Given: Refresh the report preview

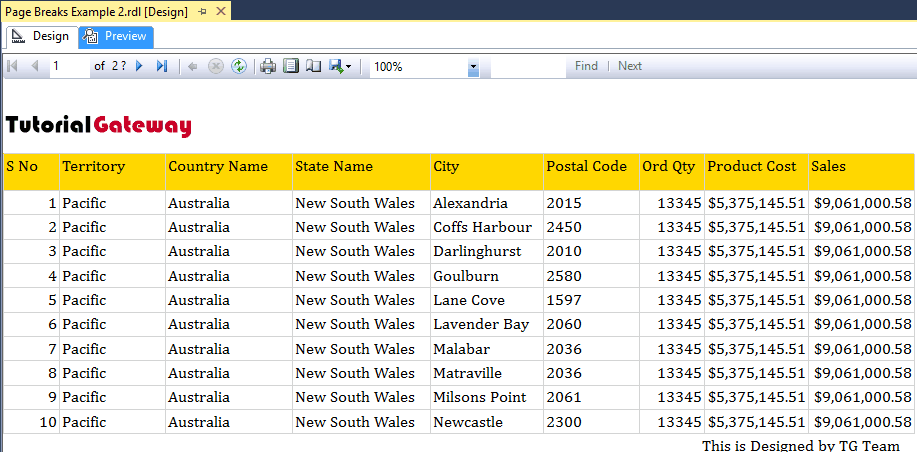Looking at the screenshot, I should [x=239, y=66].
